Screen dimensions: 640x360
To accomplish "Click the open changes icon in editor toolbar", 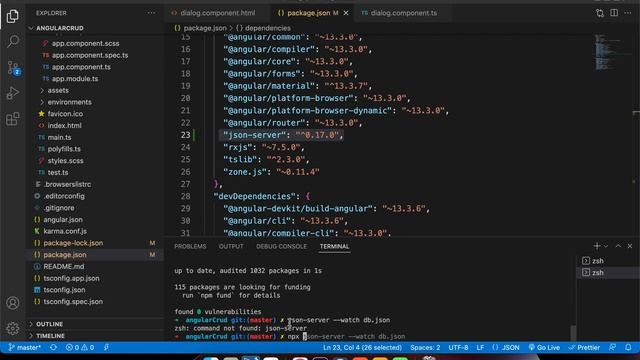I will click(x=600, y=13).
